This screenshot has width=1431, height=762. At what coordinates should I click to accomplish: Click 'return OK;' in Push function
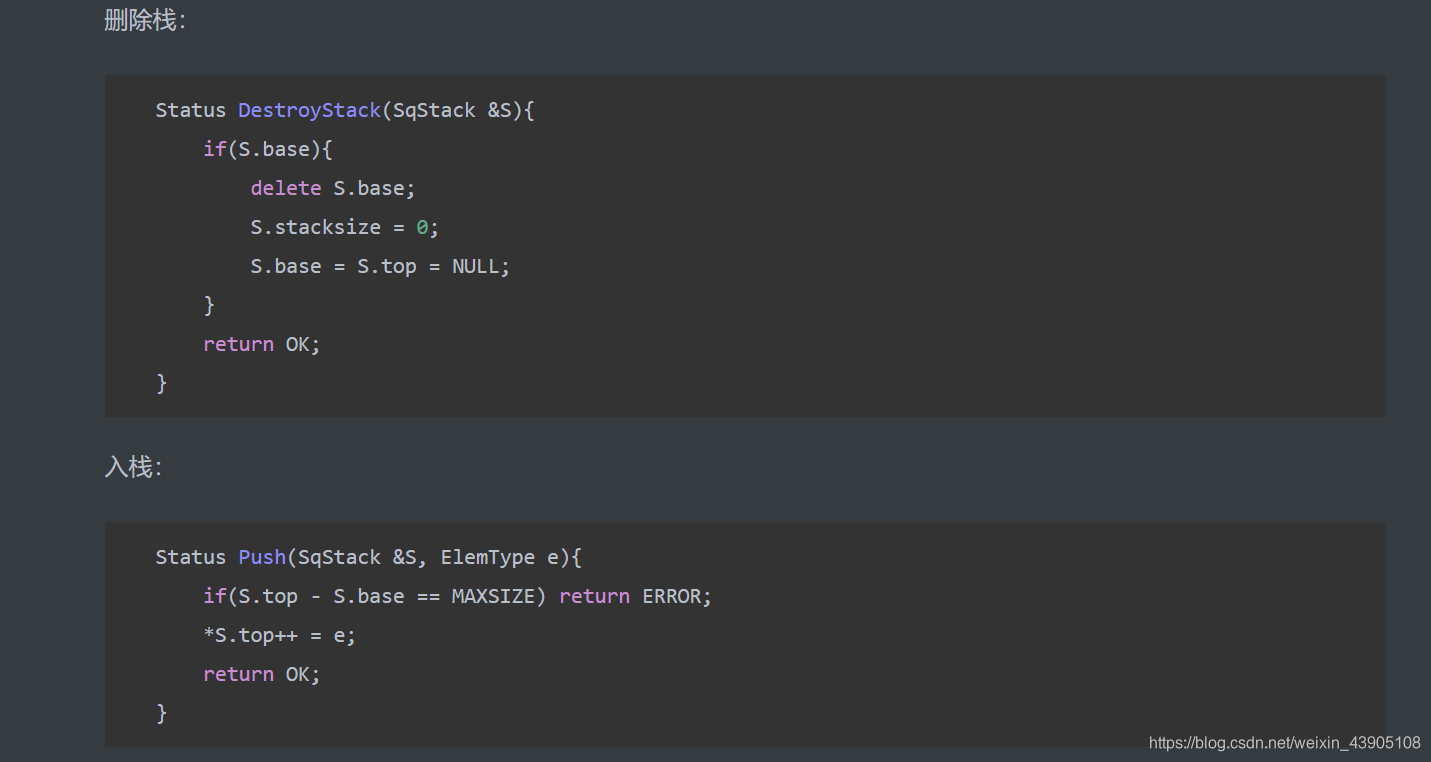261,674
